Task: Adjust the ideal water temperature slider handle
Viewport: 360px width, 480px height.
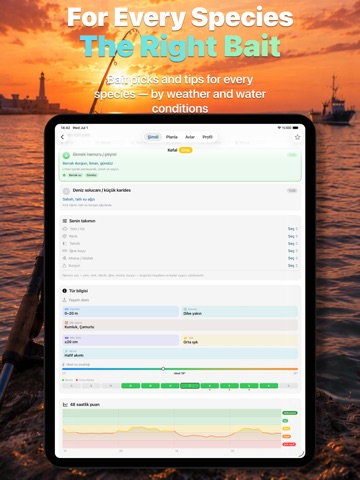Action: click(x=163, y=369)
